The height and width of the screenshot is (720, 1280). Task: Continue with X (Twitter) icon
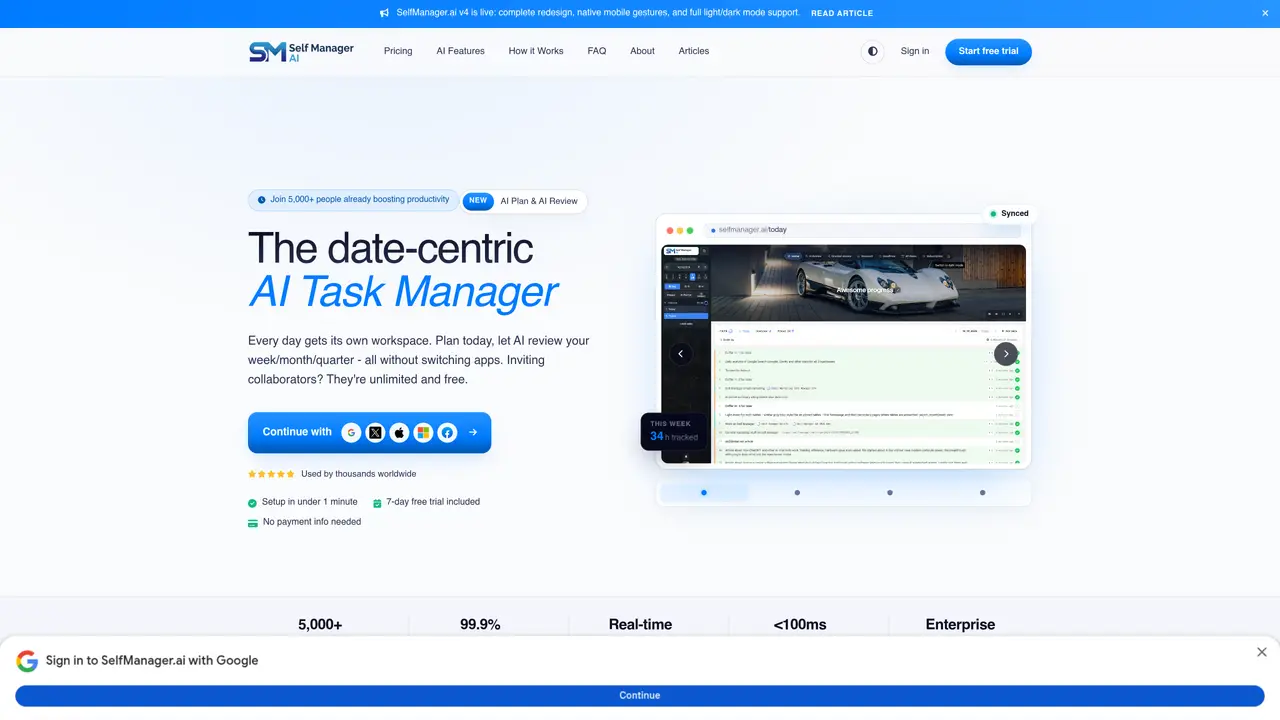[x=375, y=432]
